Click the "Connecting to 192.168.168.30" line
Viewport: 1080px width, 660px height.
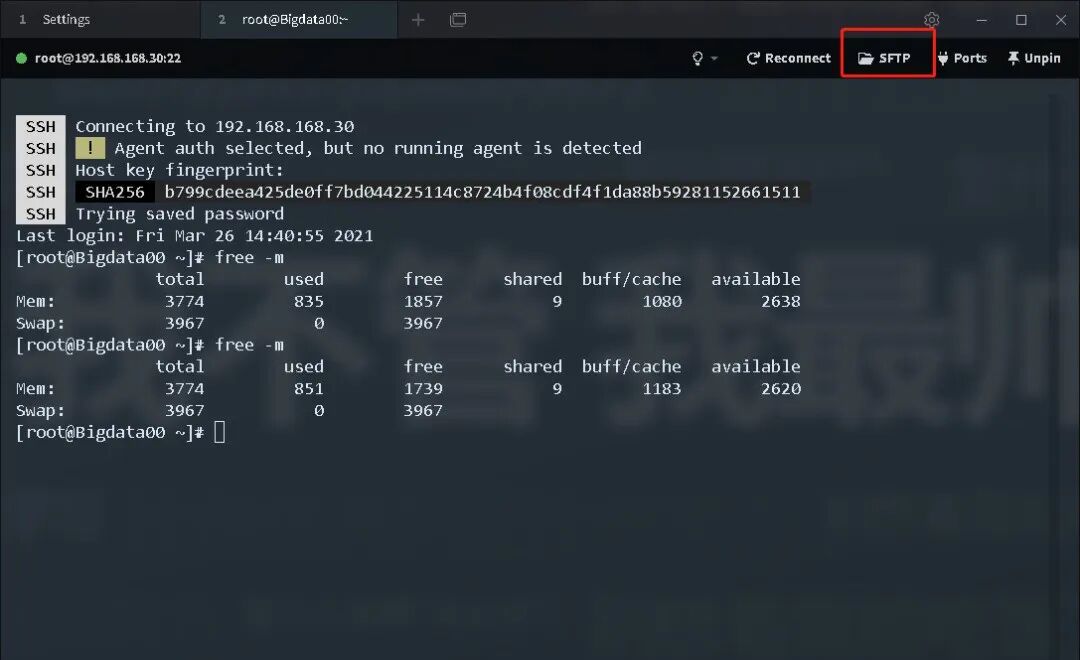(215, 127)
